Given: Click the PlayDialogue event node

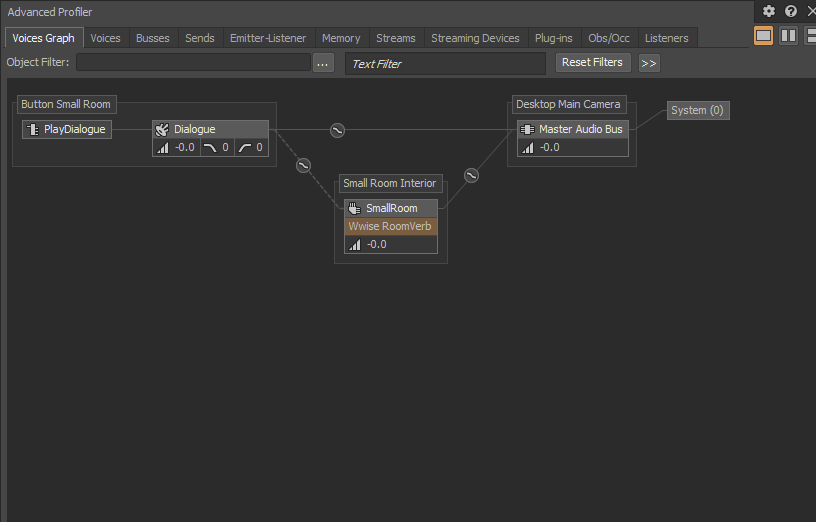Looking at the screenshot, I should pyautogui.click(x=66, y=129).
